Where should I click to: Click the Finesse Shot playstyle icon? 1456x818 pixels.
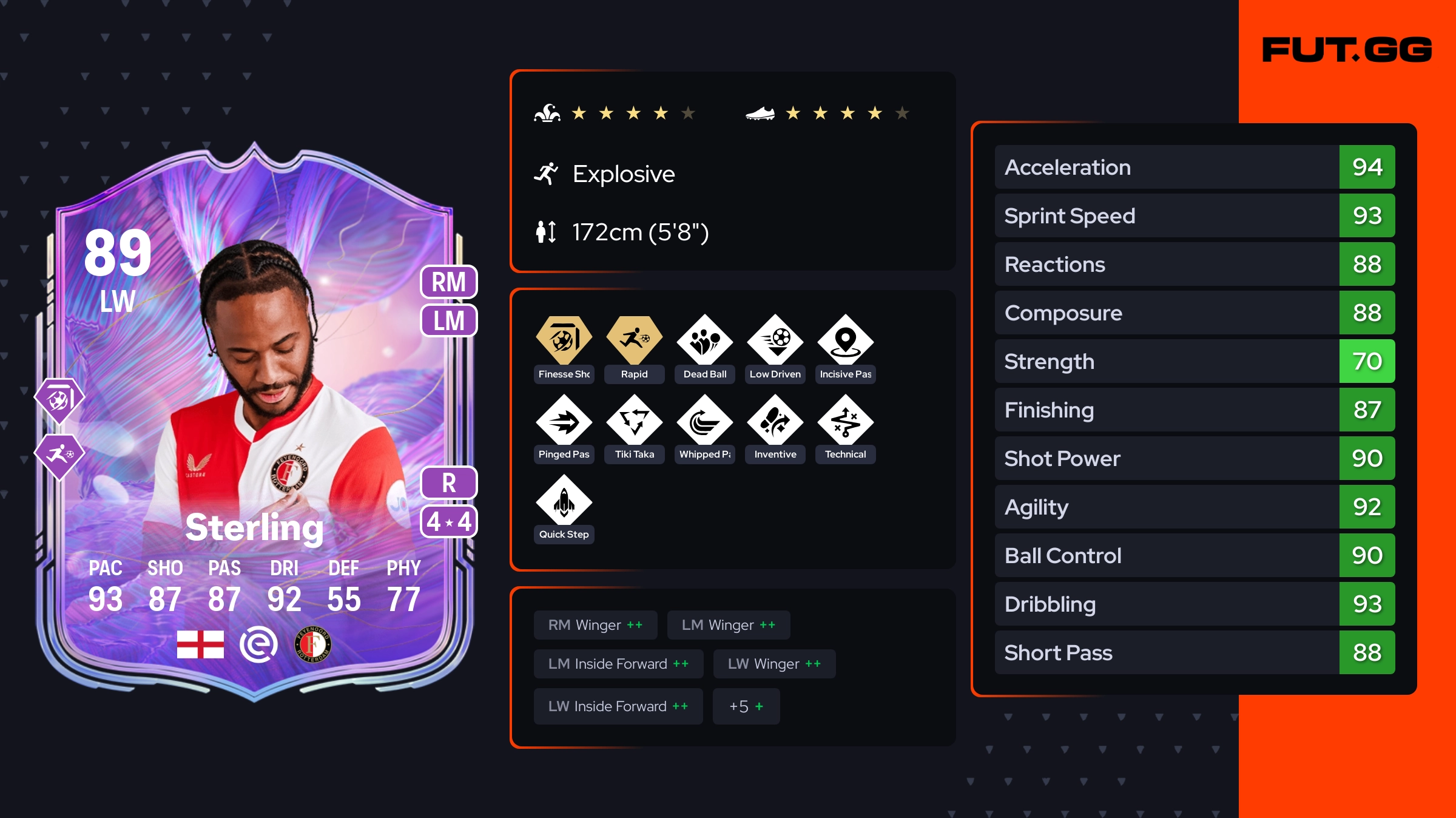[x=564, y=340]
